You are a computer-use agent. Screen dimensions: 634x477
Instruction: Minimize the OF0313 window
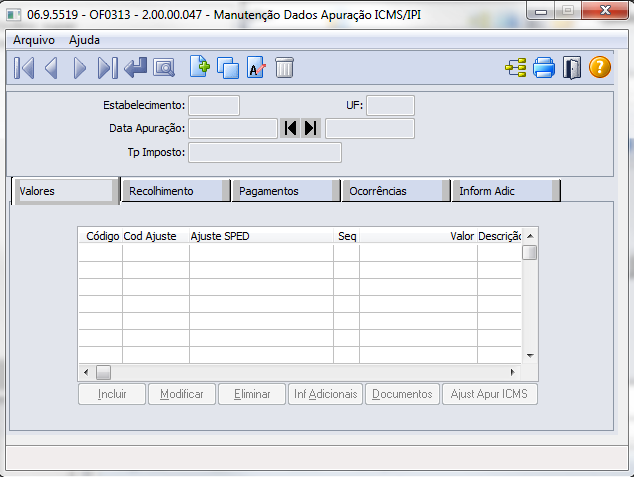point(541,11)
